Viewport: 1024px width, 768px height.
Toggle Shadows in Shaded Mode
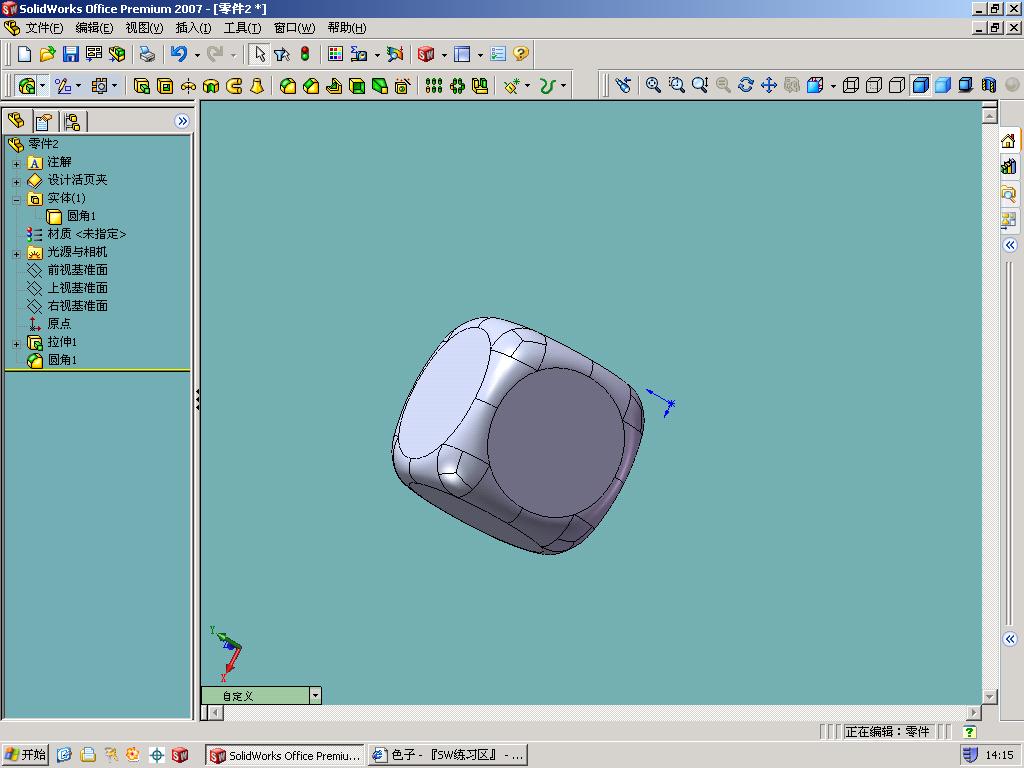(966, 86)
